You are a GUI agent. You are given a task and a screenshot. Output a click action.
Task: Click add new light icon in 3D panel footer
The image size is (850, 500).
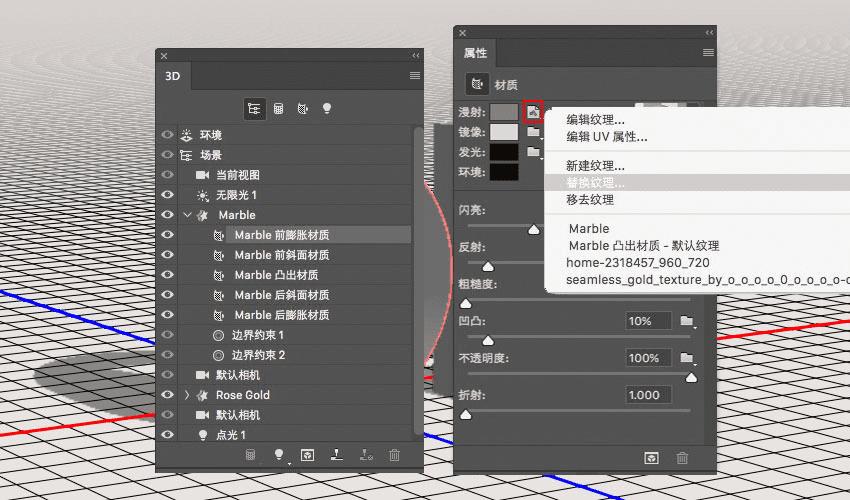point(279,455)
